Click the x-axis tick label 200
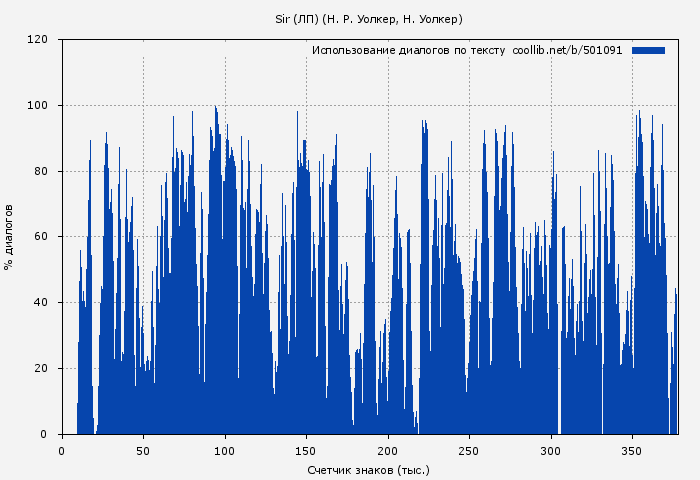 [x=388, y=450]
